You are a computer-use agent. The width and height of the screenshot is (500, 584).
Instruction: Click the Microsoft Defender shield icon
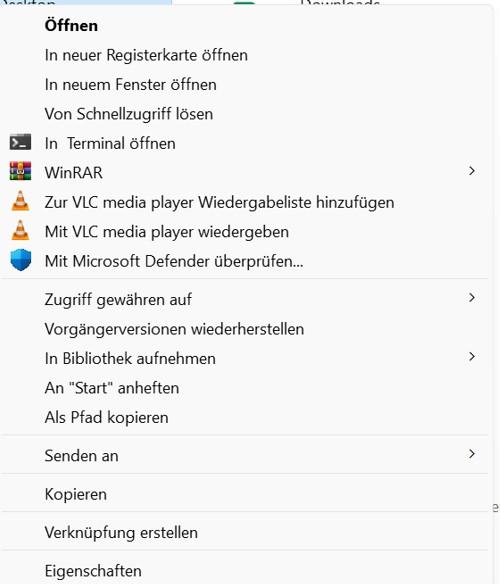(20, 260)
